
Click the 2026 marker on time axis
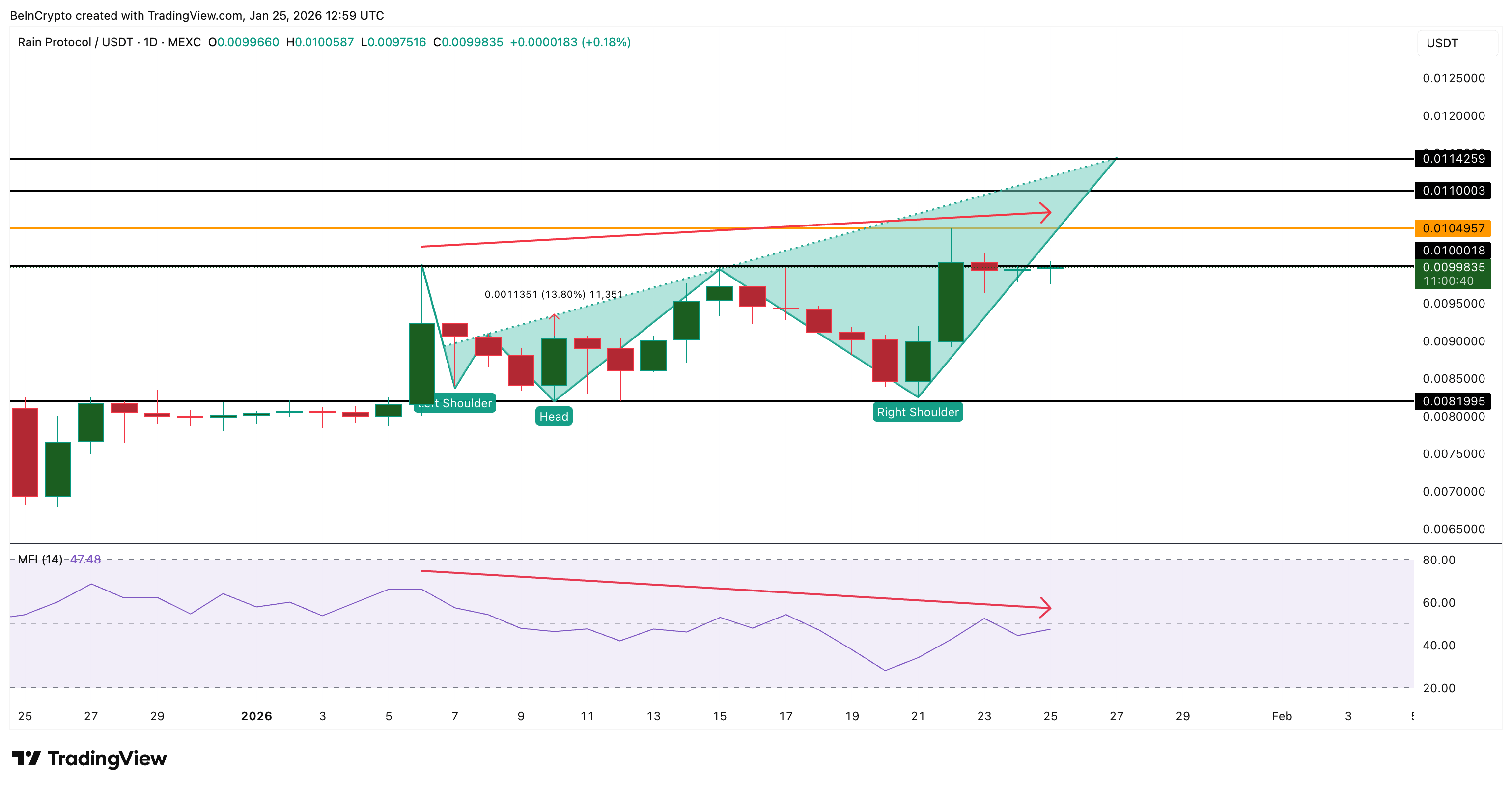[256, 716]
